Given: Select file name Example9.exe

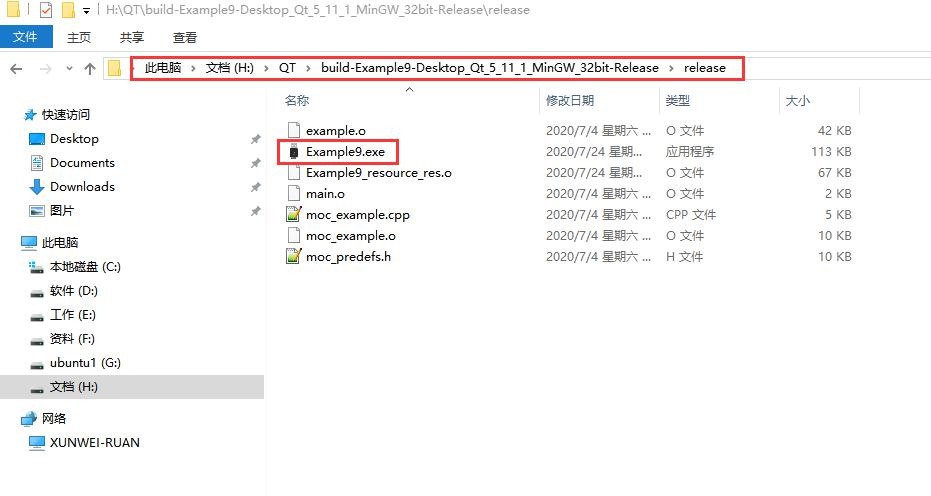Looking at the screenshot, I should [346, 151].
